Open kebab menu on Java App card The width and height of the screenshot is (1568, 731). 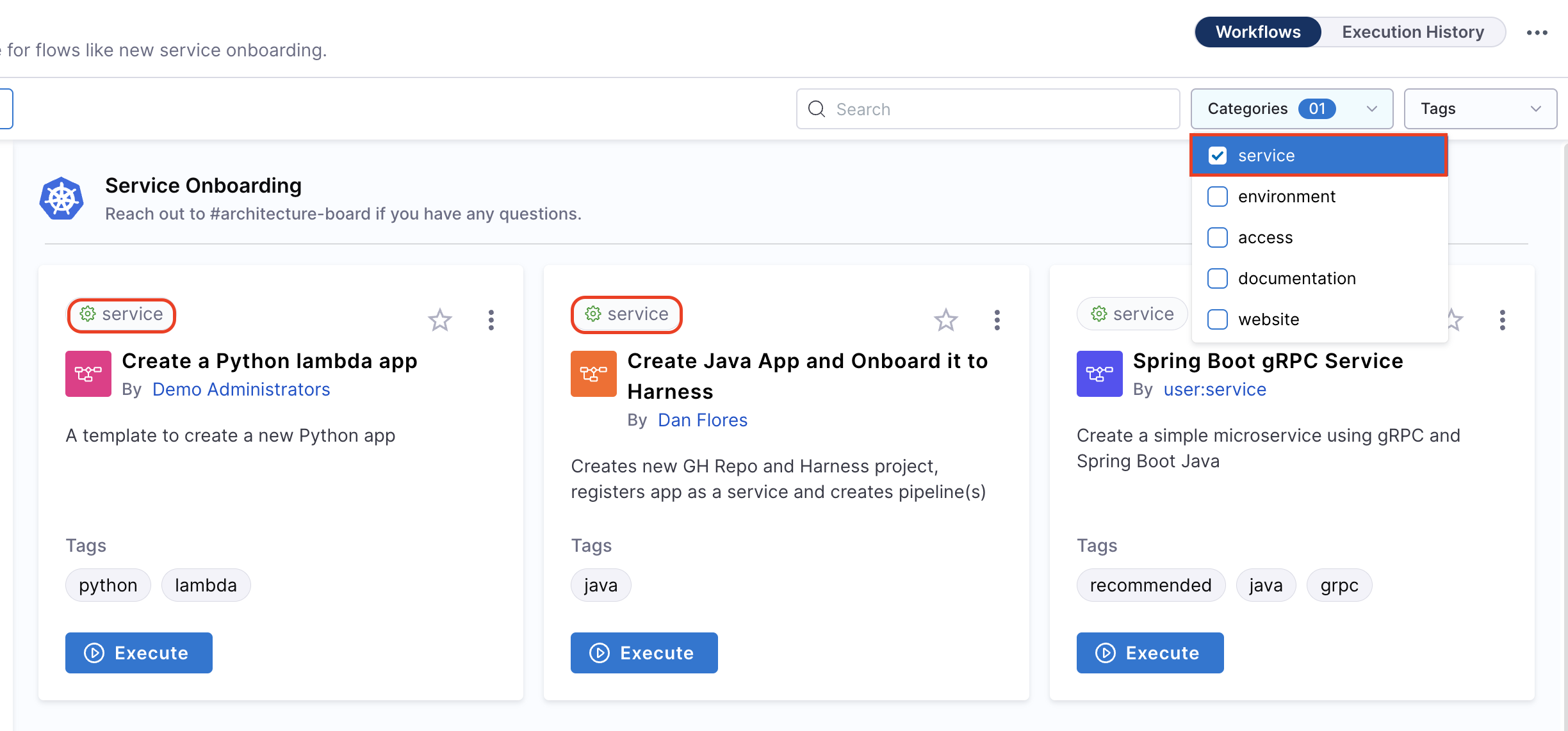click(997, 319)
